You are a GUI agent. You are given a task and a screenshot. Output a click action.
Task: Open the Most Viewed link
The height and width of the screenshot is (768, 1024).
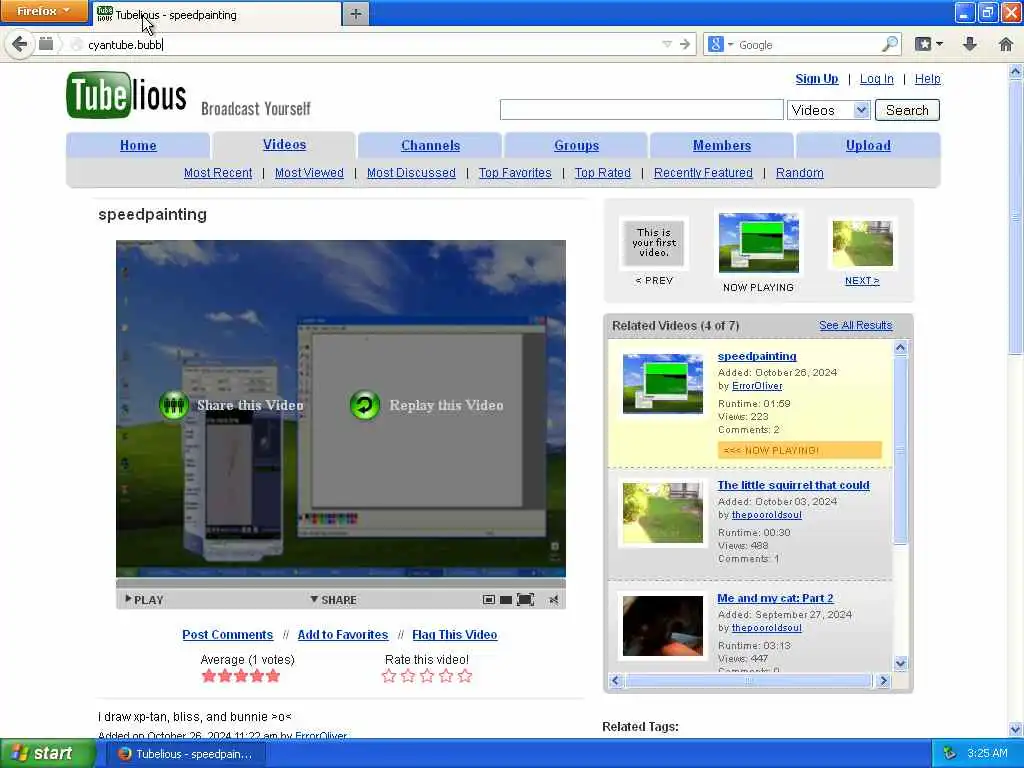click(309, 173)
